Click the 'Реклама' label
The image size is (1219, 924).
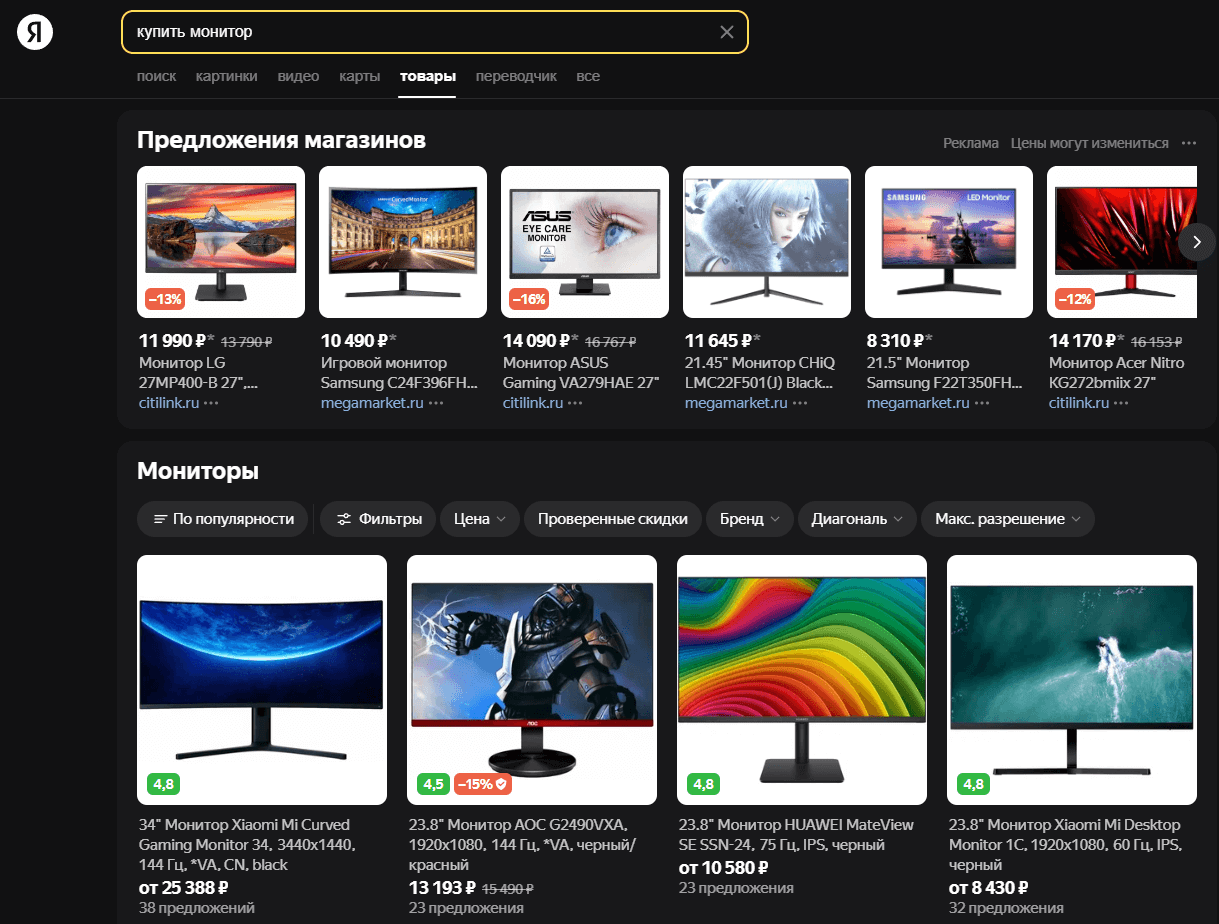click(x=971, y=143)
